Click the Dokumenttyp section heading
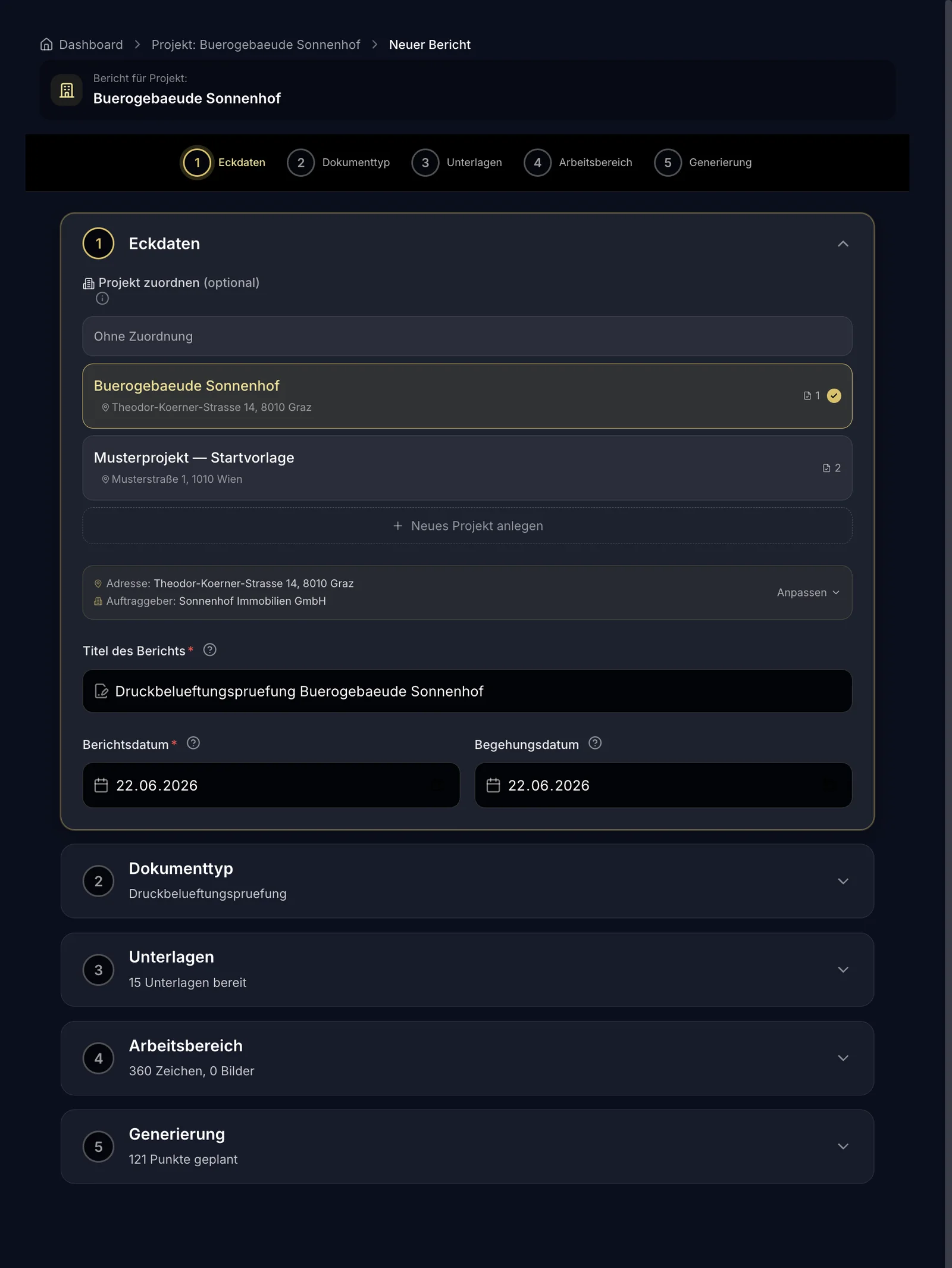This screenshot has width=952, height=1268. (181, 869)
